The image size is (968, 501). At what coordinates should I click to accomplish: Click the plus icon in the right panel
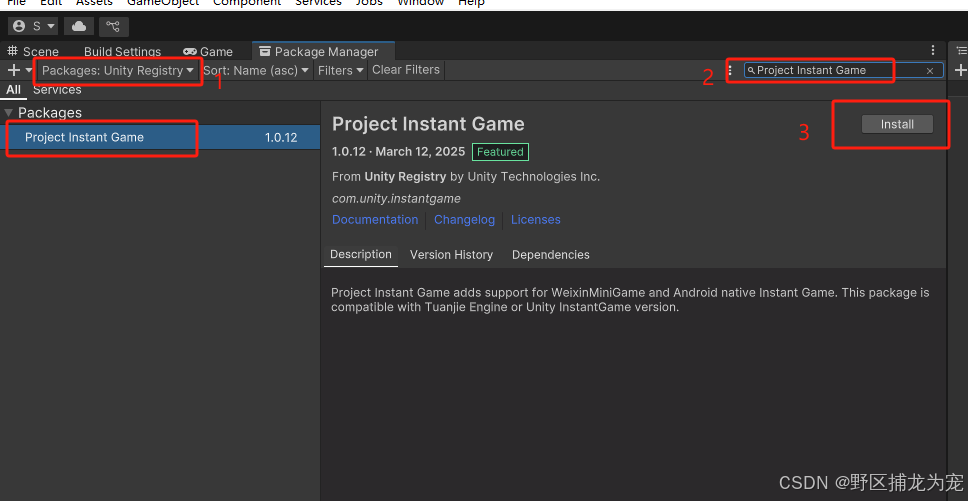click(960, 70)
